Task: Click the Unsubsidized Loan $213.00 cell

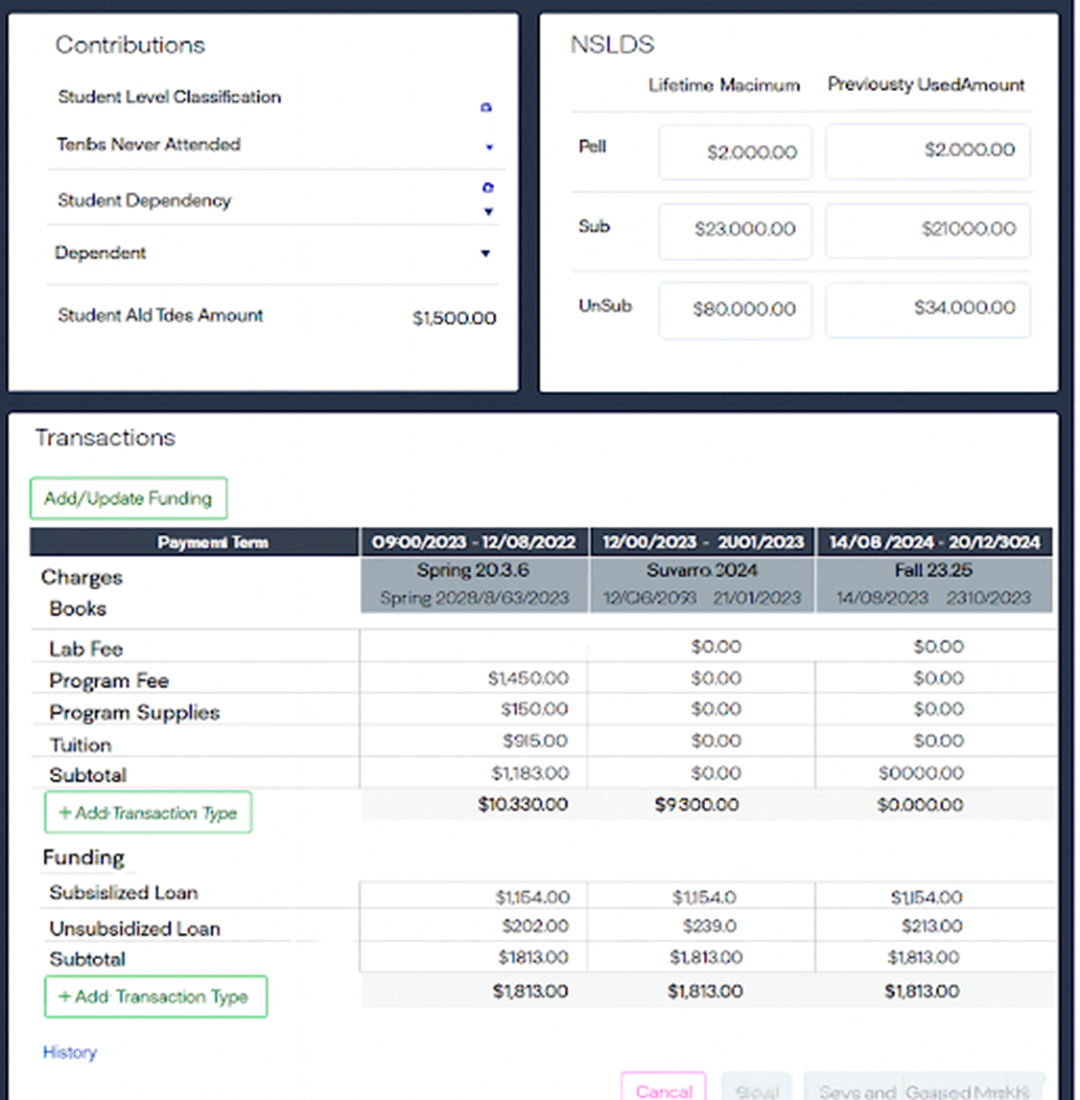Action: (x=931, y=926)
